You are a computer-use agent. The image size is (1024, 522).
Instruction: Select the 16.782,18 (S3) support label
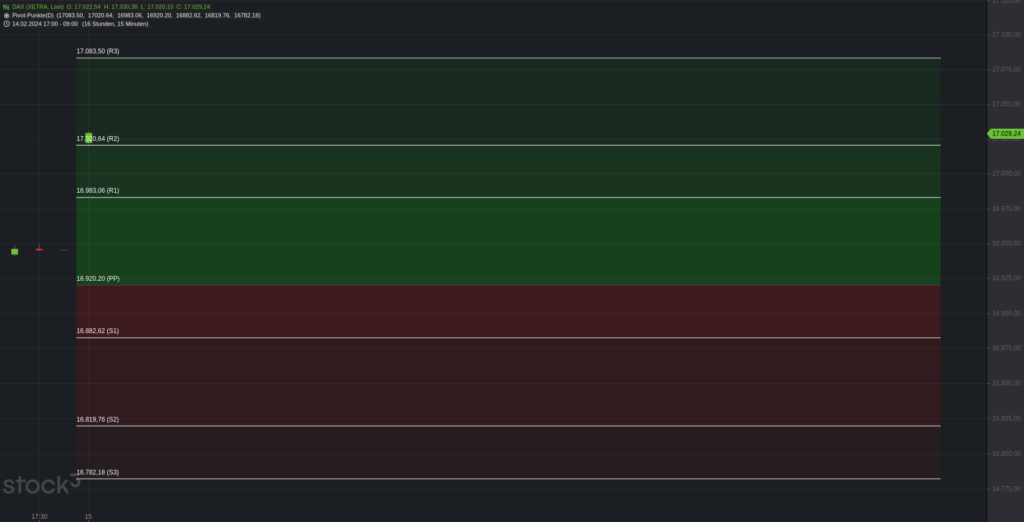click(98, 472)
